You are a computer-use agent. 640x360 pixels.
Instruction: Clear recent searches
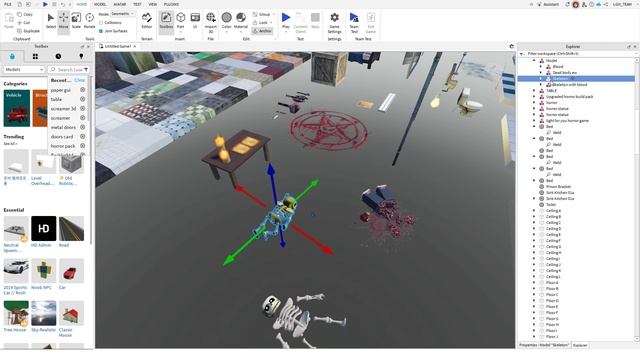[x=80, y=80]
